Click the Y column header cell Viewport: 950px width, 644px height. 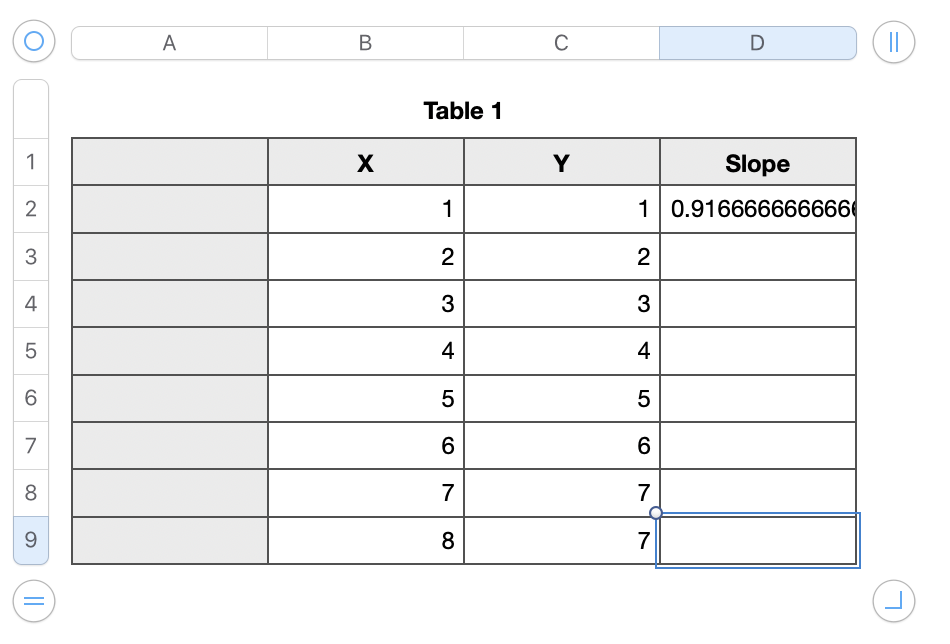pyautogui.click(x=561, y=163)
